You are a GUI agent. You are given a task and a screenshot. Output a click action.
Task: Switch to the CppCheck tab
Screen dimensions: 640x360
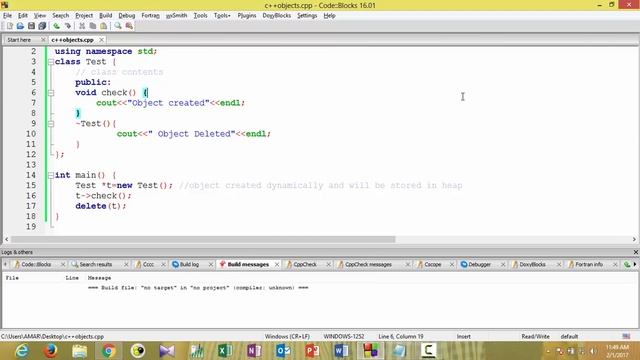click(305, 264)
